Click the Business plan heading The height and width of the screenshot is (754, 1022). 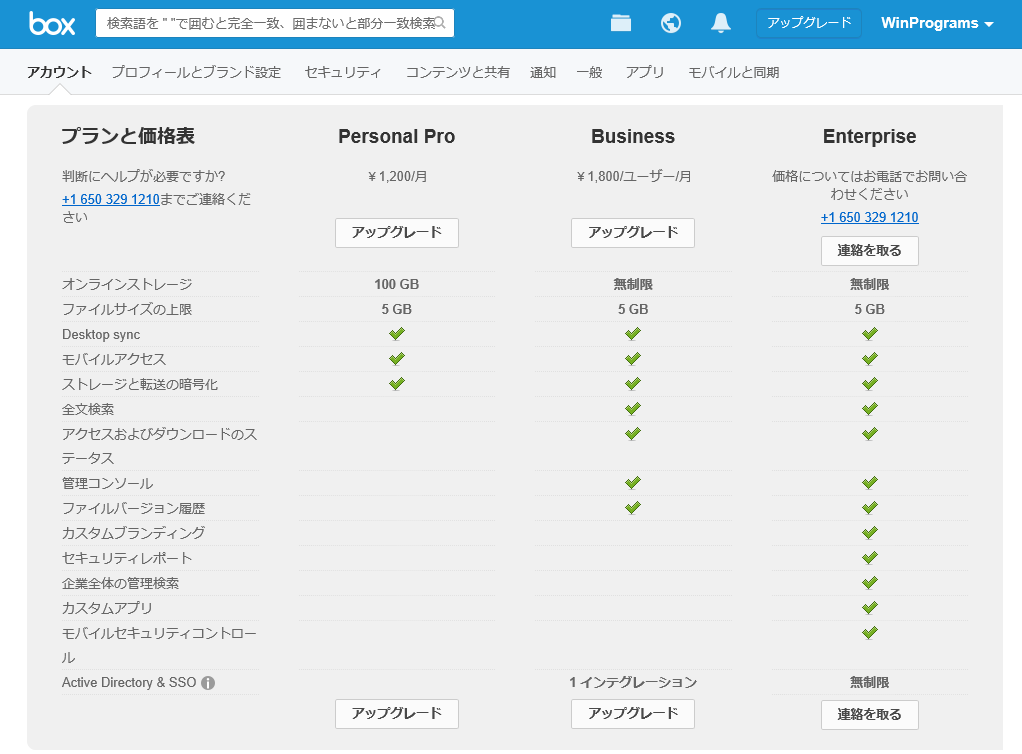click(x=633, y=136)
